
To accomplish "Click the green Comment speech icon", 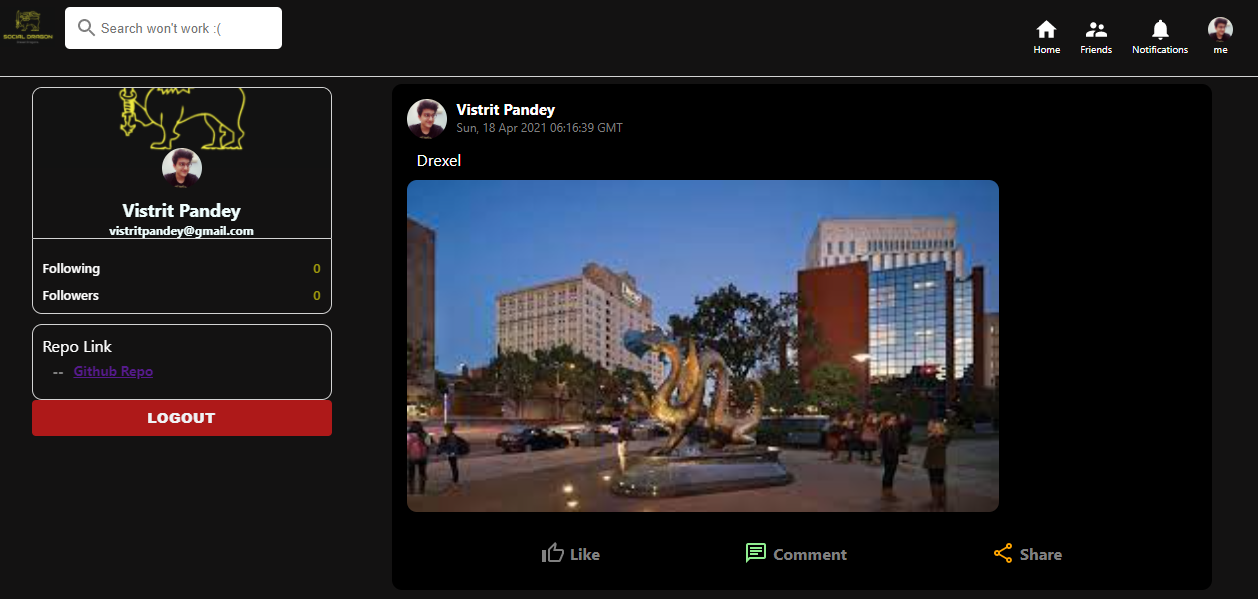I will [x=756, y=553].
